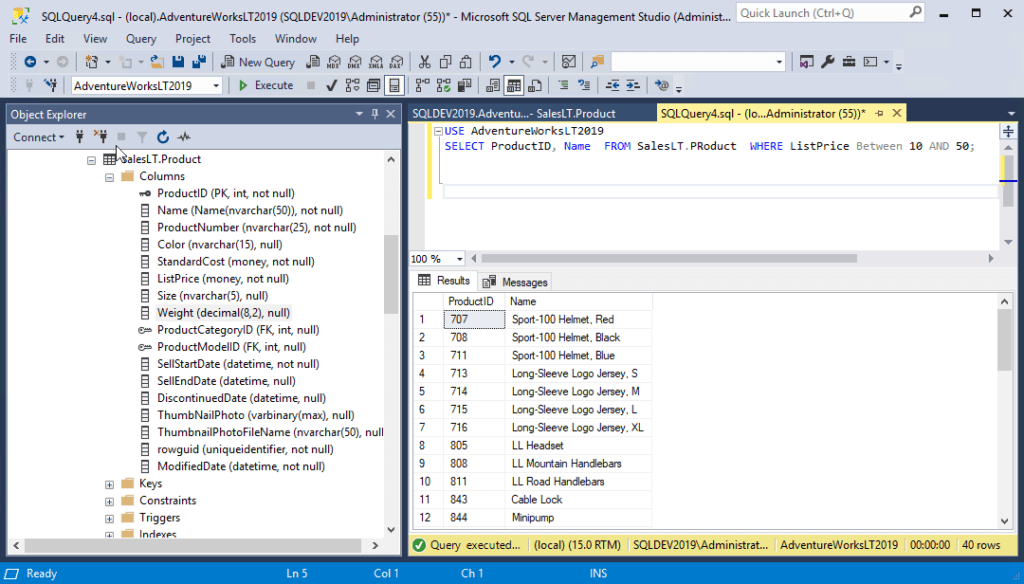Viewport: 1024px width, 584px height.
Task: Close the SQLQuery4.sql tab
Action: (897, 113)
